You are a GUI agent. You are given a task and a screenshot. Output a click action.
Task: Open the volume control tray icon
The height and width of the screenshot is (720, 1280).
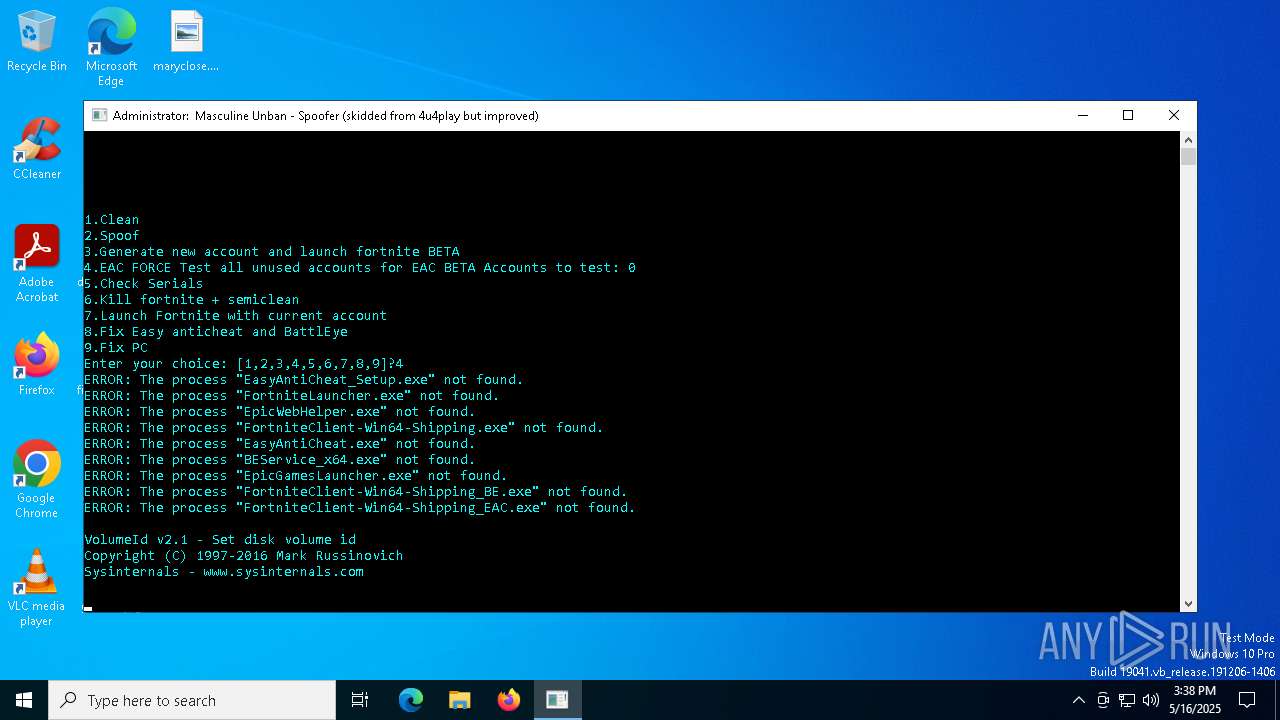click(x=1151, y=700)
